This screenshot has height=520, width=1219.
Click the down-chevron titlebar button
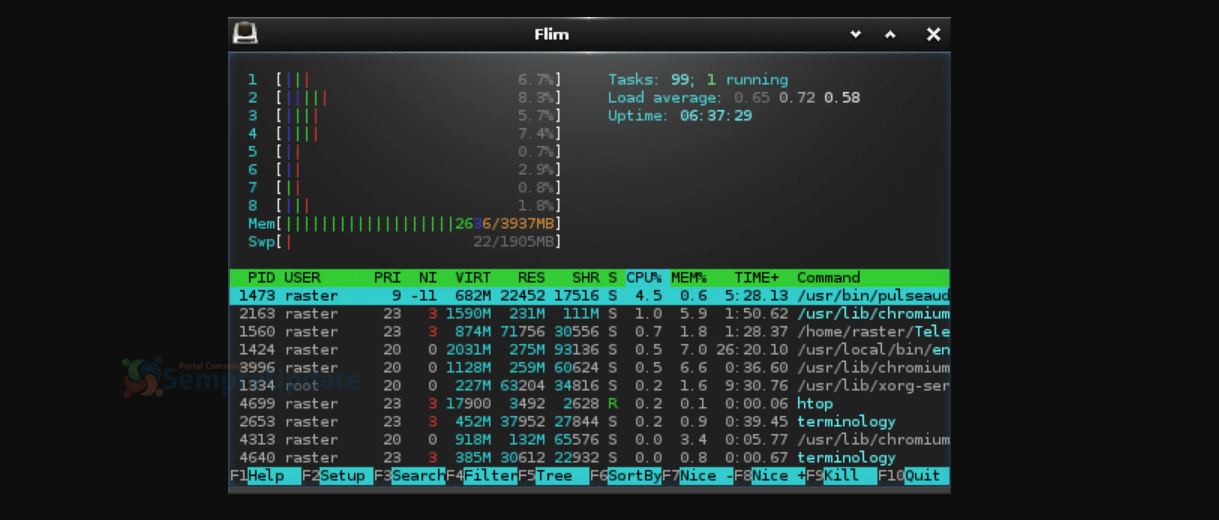point(856,34)
